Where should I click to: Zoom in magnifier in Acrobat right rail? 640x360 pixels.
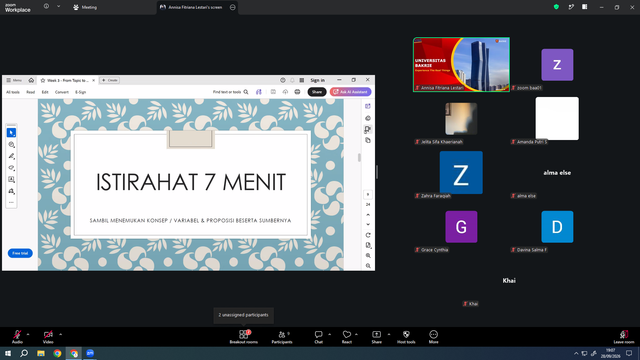click(x=368, y=256)
